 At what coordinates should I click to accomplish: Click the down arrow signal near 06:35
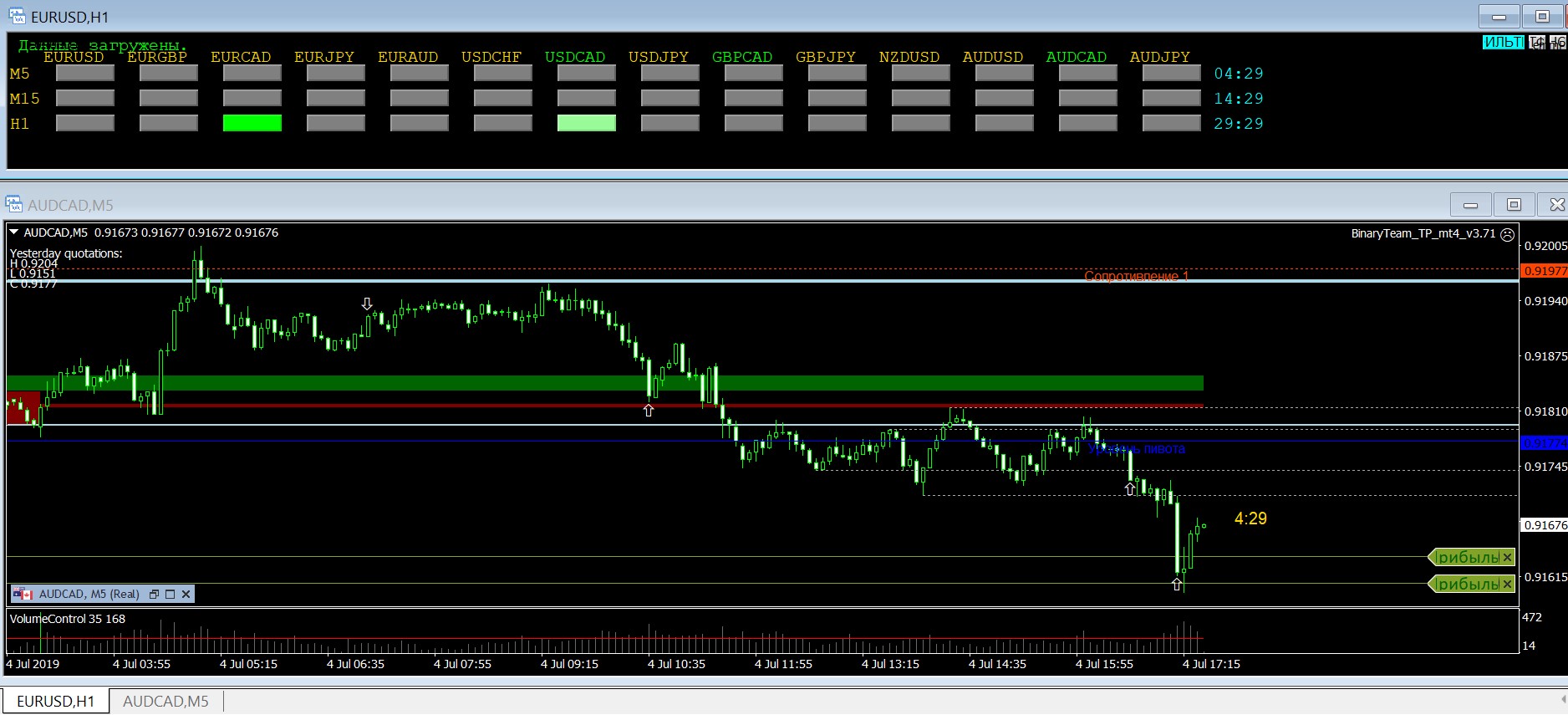click(367, 304)
